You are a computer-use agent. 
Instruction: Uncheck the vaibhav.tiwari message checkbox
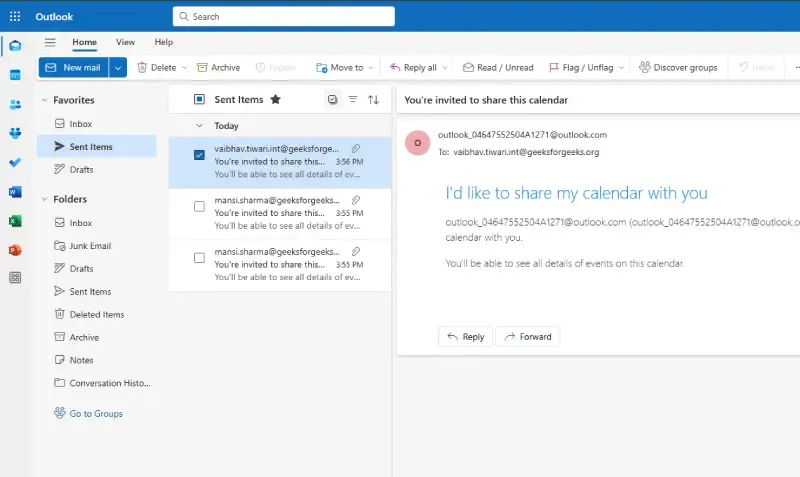tap(199, 155)
